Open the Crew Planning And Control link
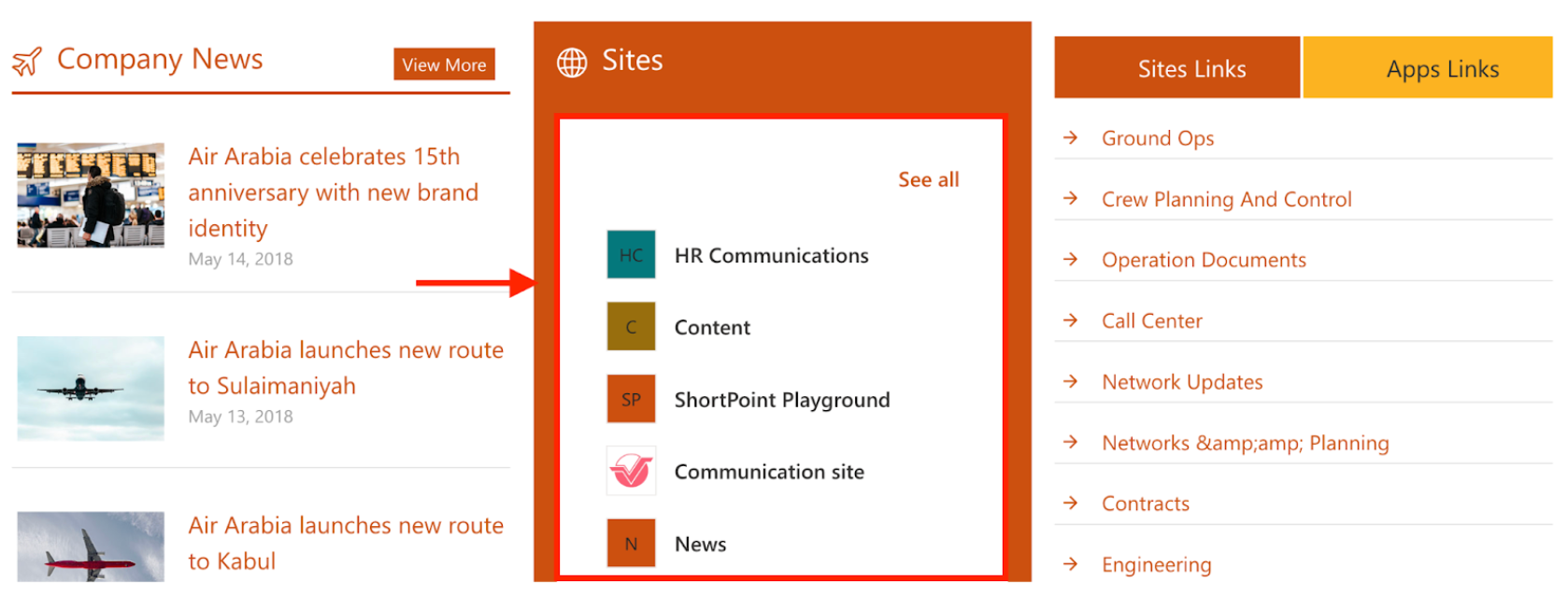 pos(1226,199)
